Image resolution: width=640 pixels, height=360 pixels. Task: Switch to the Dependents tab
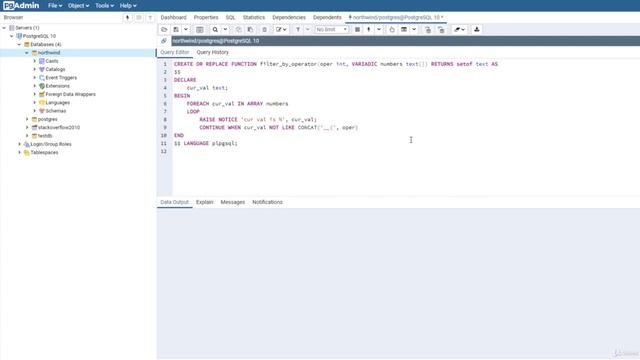coord(327,18)
